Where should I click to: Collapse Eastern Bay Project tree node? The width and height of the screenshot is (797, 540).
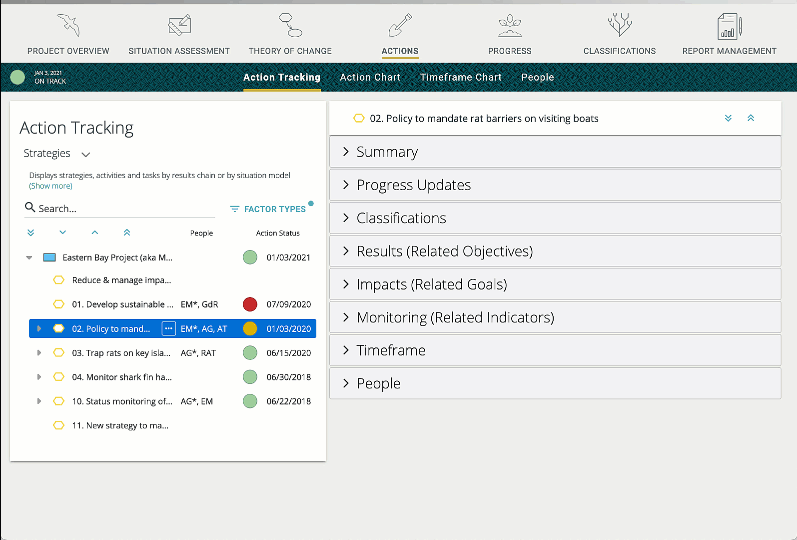tap(29, 257)
